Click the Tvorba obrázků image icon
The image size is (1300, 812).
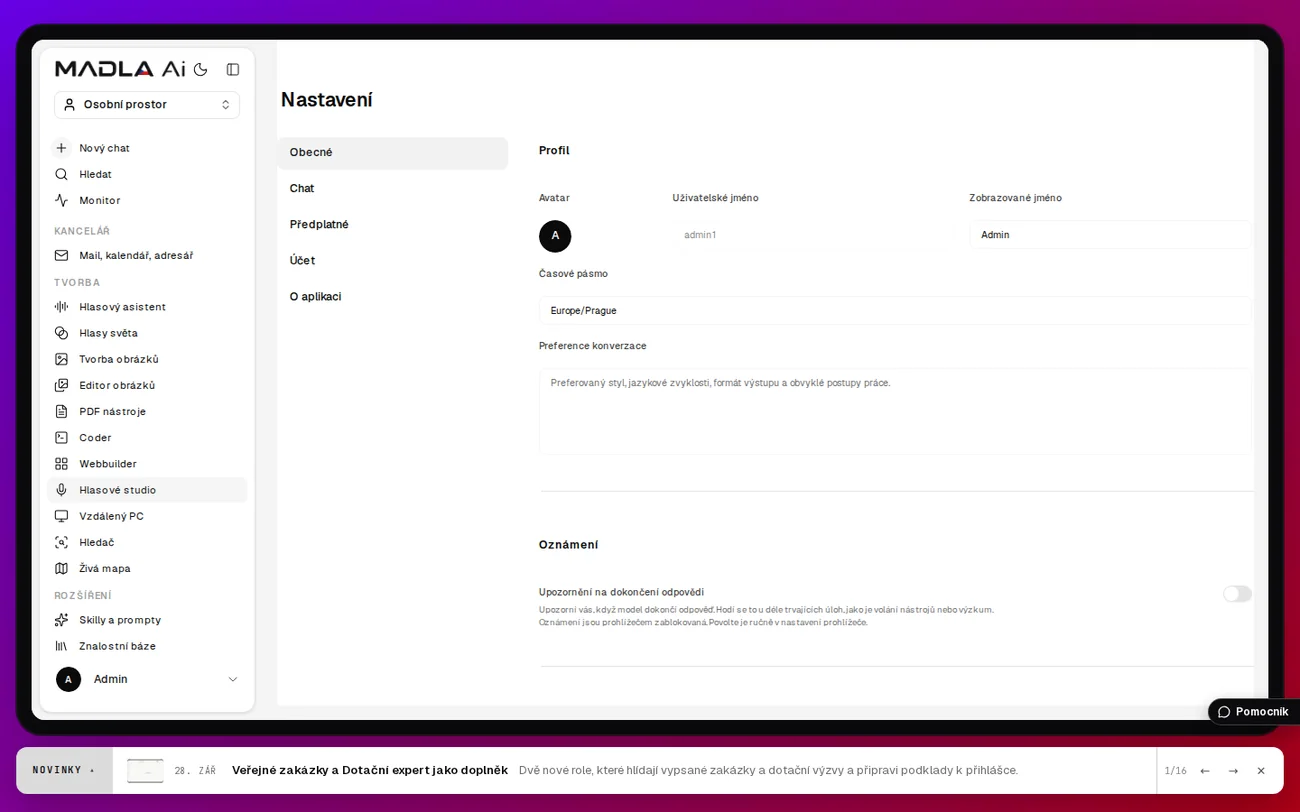[61, 359]
